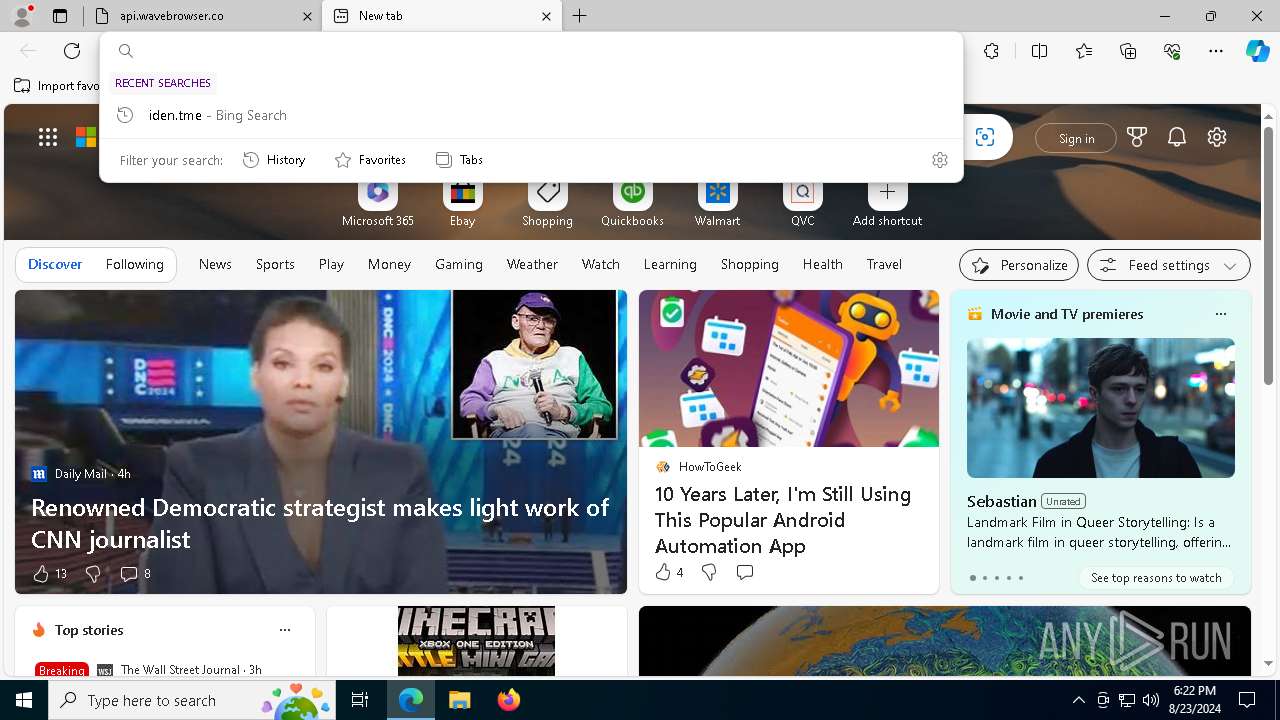
Task: Close the New tab tab
Action: [546, 16]
